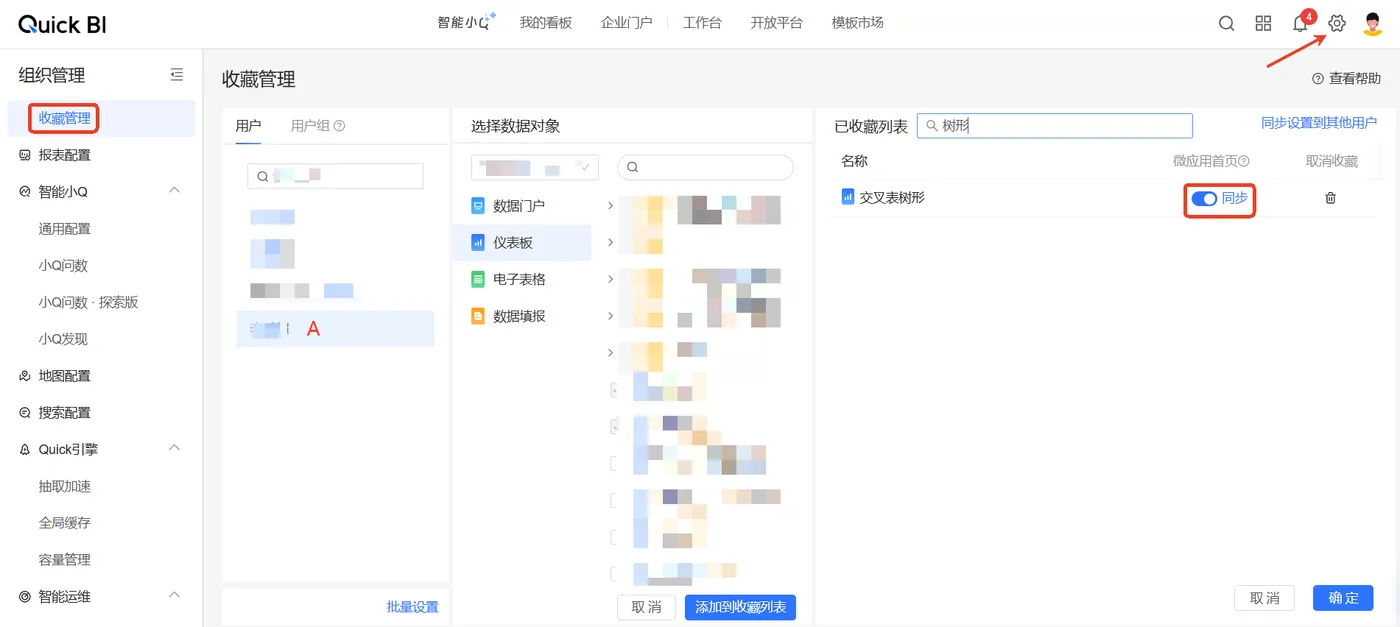
Task: Toggle the 同步 switch for 交叉表树形
Action: click(1204, 198)
